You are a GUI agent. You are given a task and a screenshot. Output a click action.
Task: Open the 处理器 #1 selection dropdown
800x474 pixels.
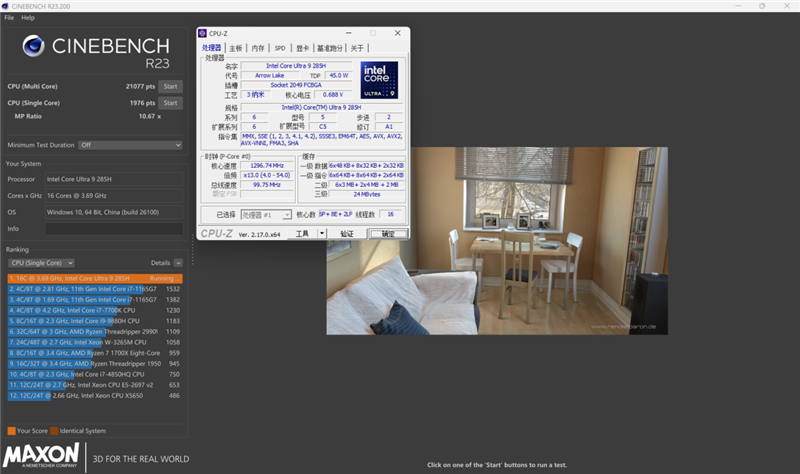266,215
